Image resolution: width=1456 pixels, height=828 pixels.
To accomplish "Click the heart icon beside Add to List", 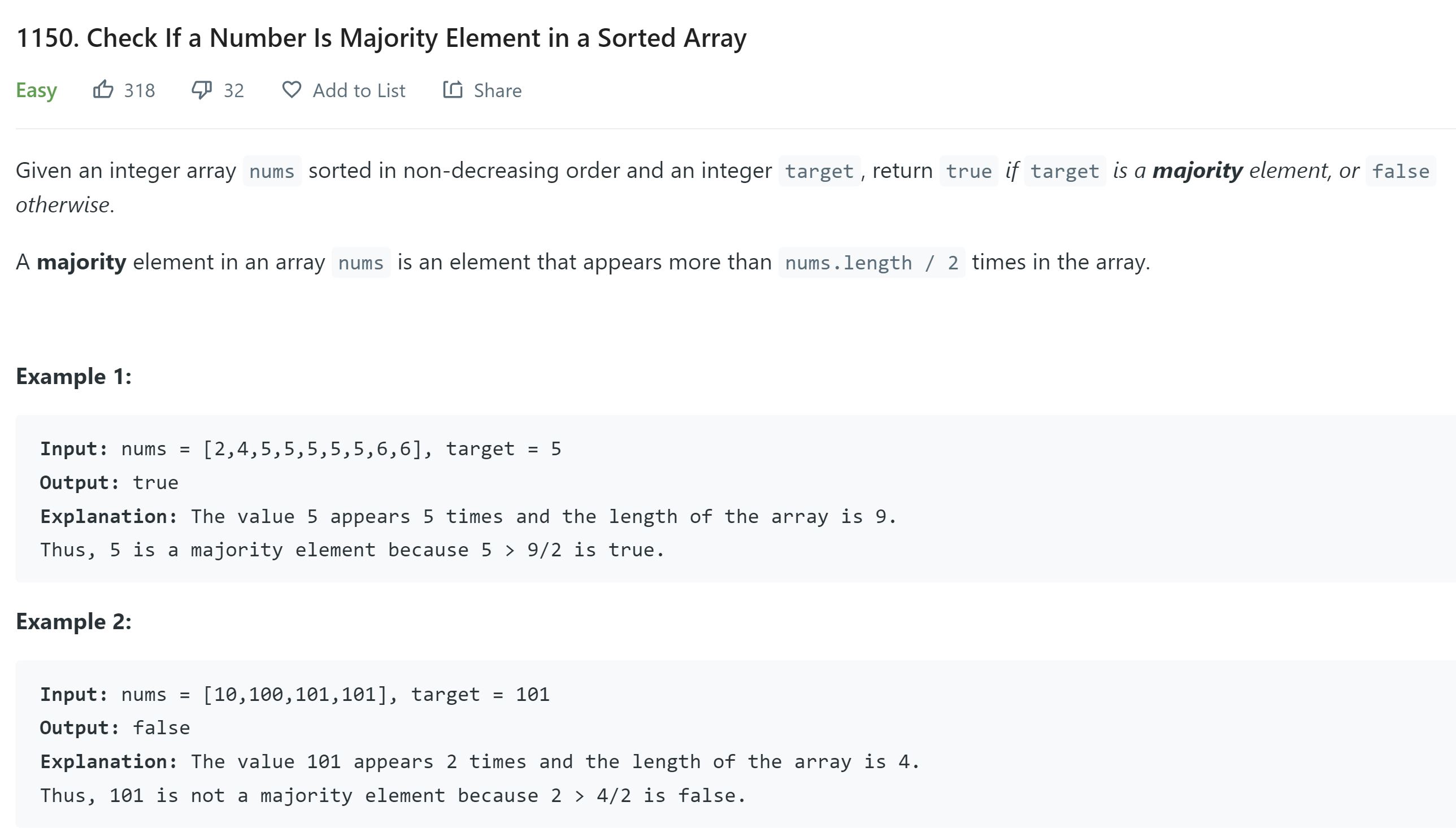I will click(292, 90).
